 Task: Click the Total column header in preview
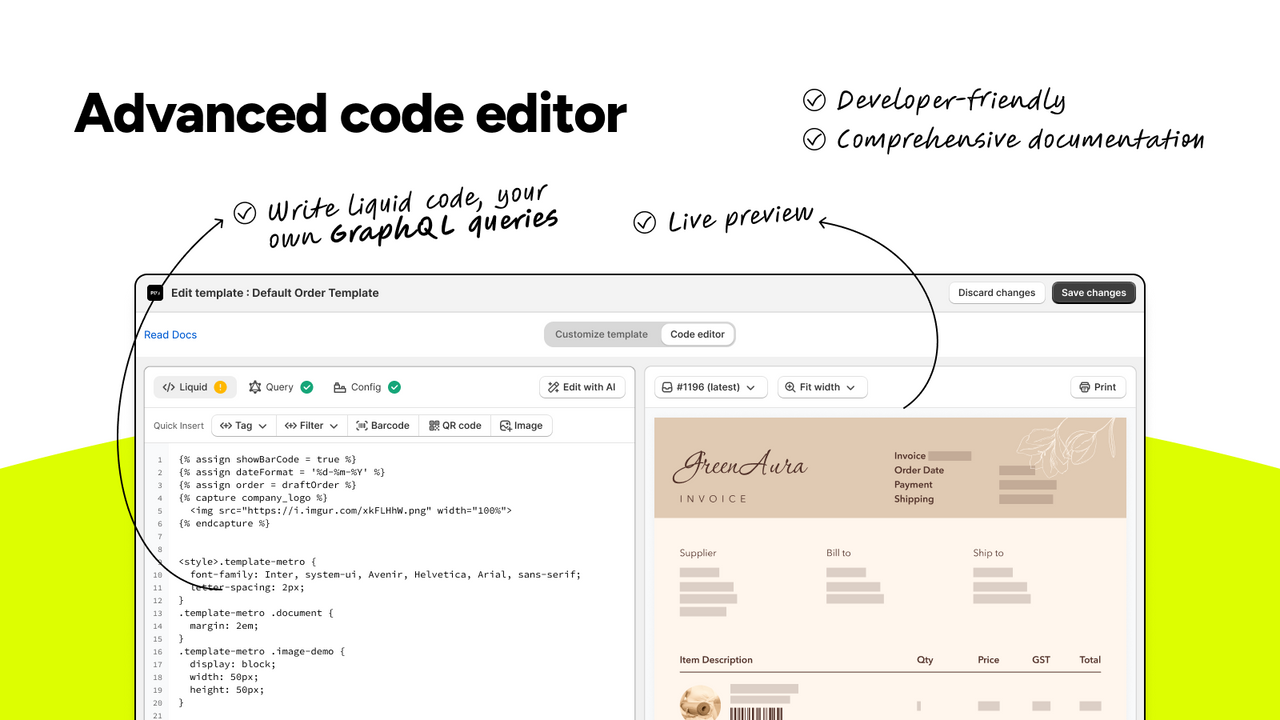(1090, 660)
